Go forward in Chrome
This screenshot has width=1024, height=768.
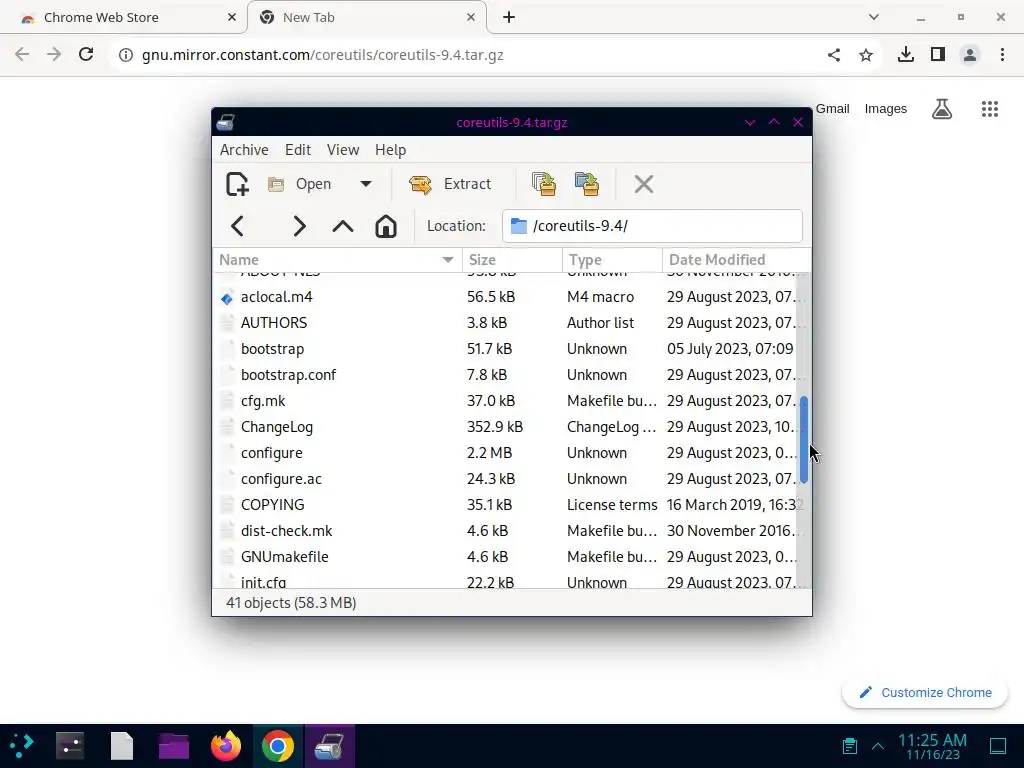54,54
